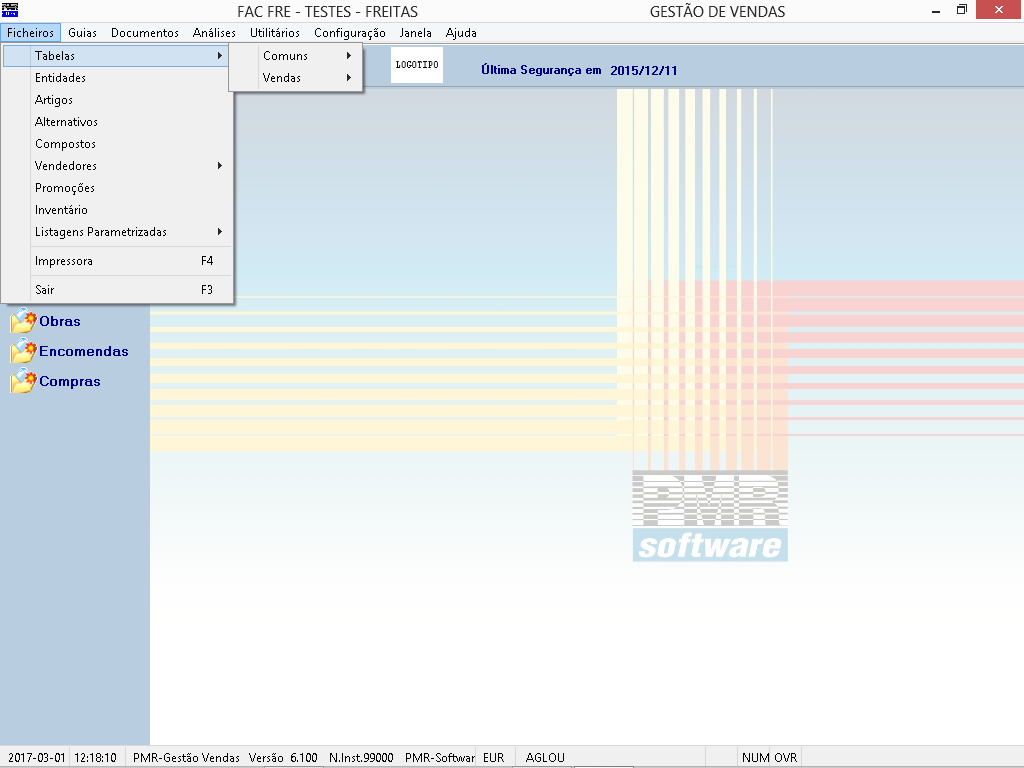Choose Alternativos menu entry
Image resolution: width=1024 pixels, height=768 pixels.
point(118,122)
